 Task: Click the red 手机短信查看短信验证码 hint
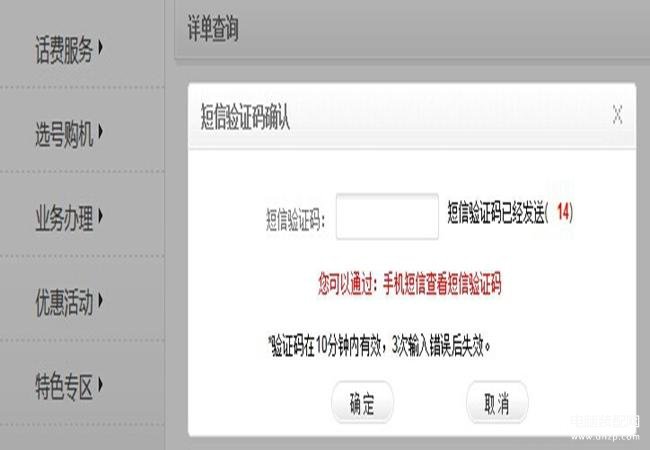442,283
